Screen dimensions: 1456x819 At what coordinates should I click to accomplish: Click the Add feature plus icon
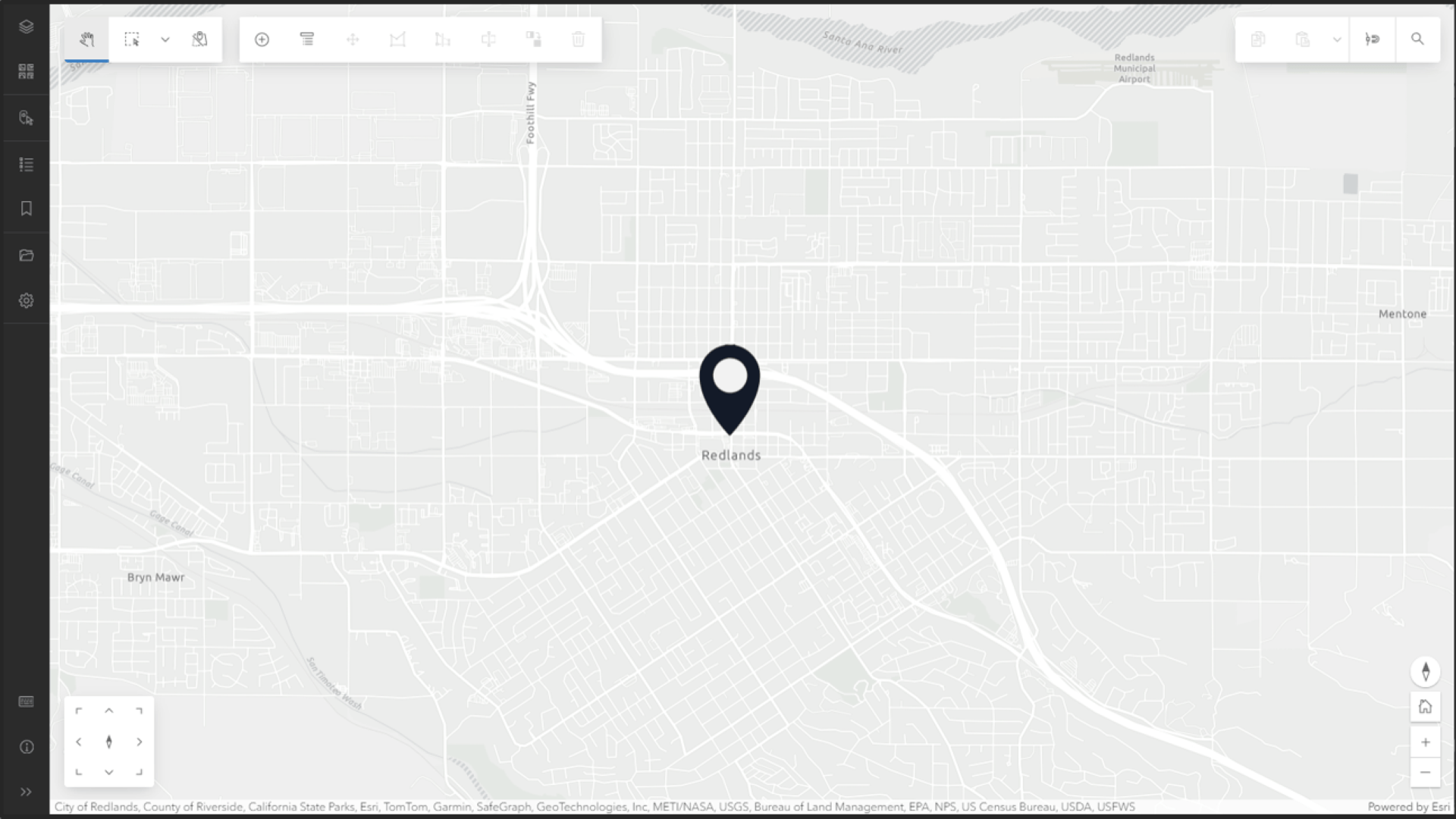pyautogui.click(x=262, y=39)
